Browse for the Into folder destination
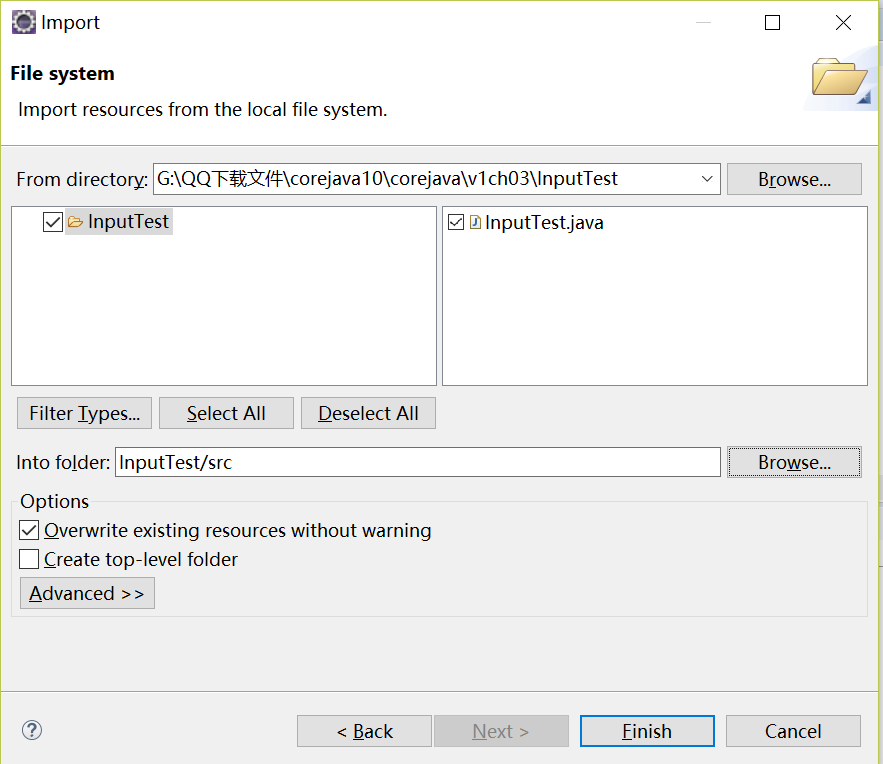The image size is (883, 764). pos(794,462)
